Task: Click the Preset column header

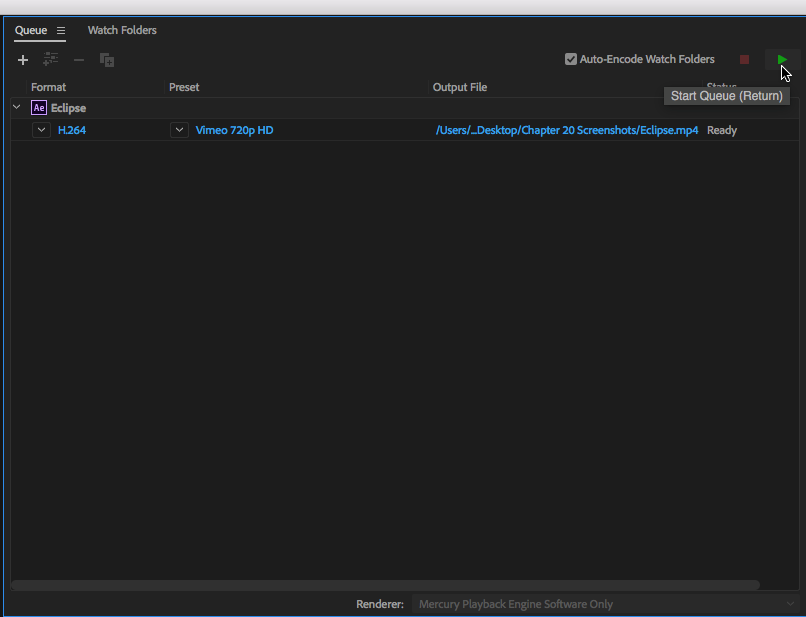Action: pos(184,87)
